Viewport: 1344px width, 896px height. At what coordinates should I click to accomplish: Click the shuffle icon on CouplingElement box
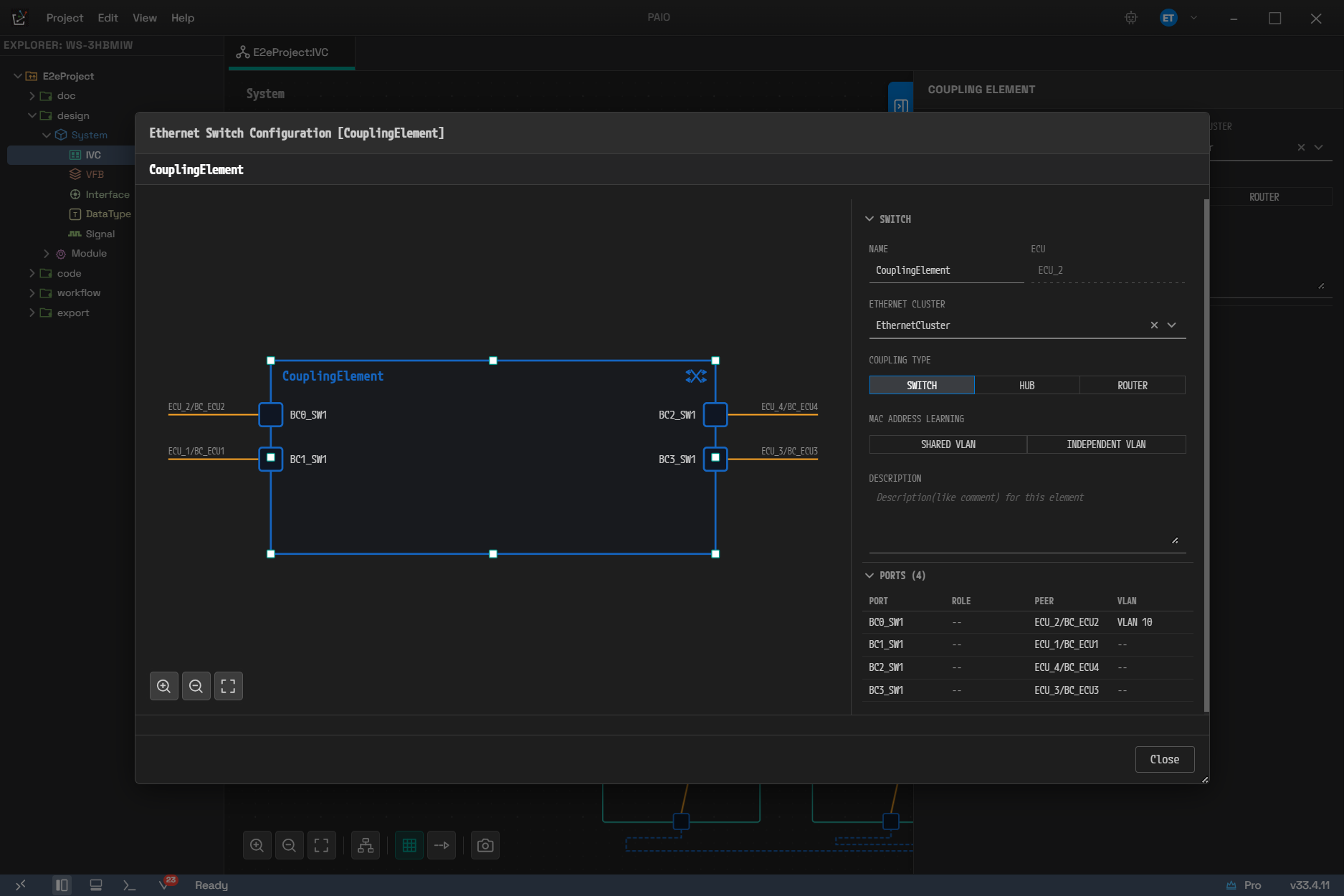pyautogui.click(x=696, y=376)
